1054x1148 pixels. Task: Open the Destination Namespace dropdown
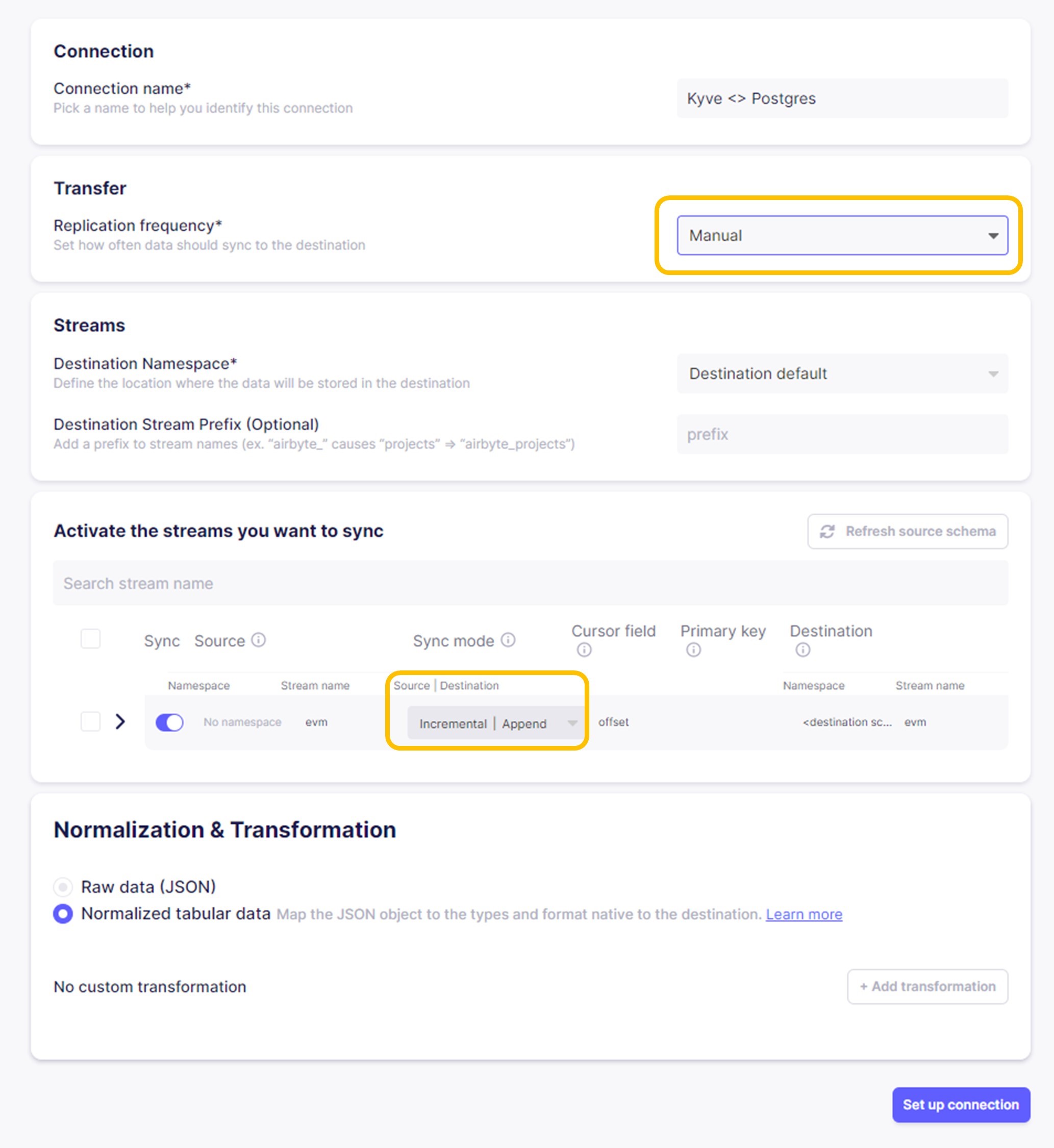point(842,373)
